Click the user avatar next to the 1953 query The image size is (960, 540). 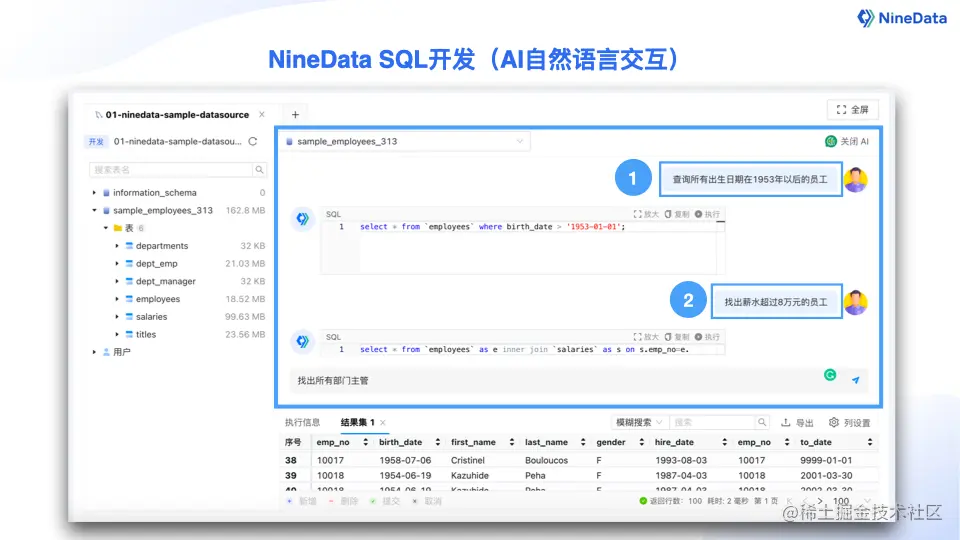pyautogui.click(x=855, y=179)
